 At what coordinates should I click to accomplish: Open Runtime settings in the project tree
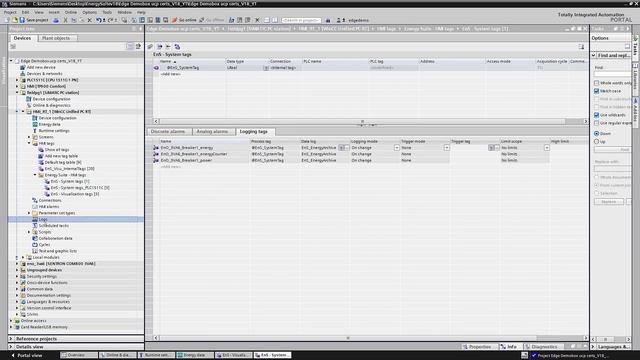pos(54,131)
